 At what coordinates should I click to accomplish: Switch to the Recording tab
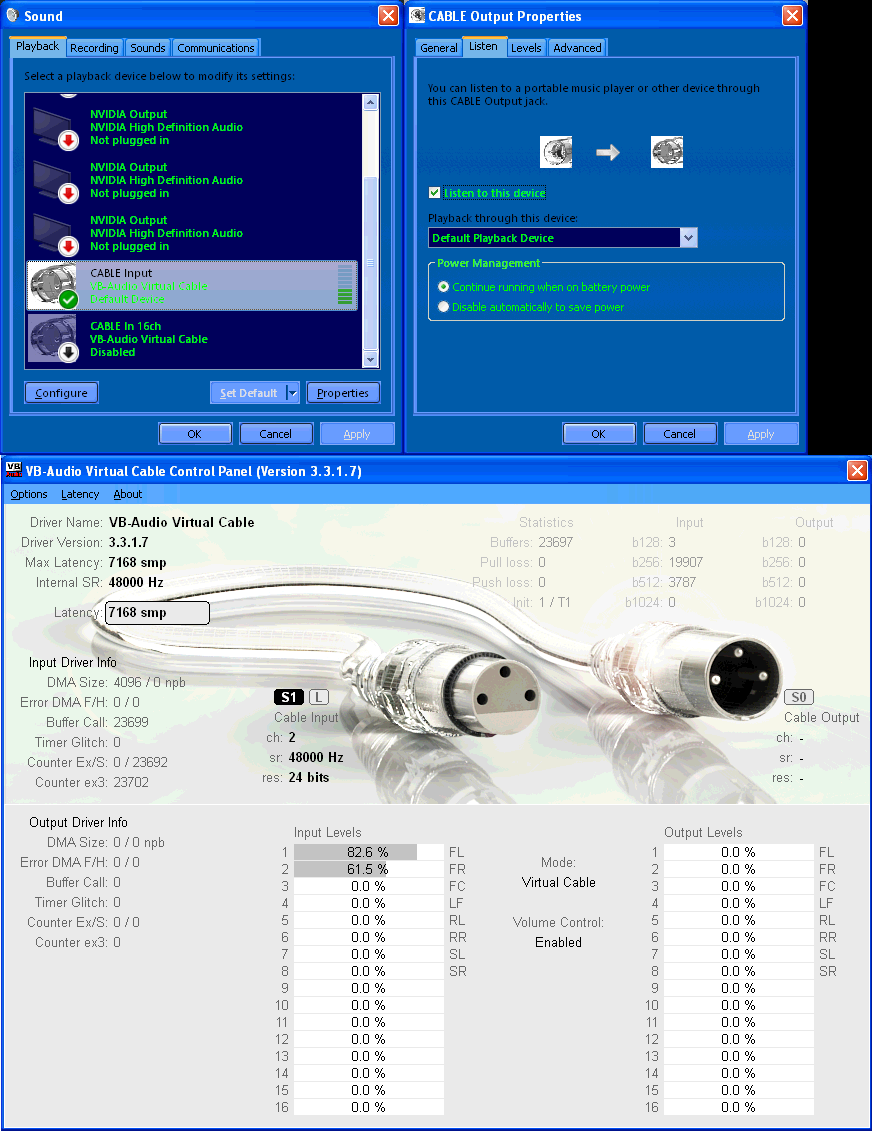pos(95,48)
